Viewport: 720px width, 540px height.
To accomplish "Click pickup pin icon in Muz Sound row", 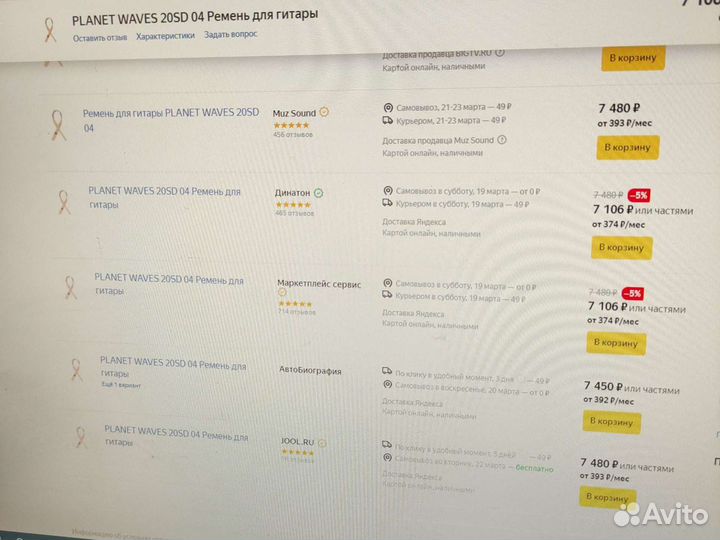I will click(x=388, y=107).
